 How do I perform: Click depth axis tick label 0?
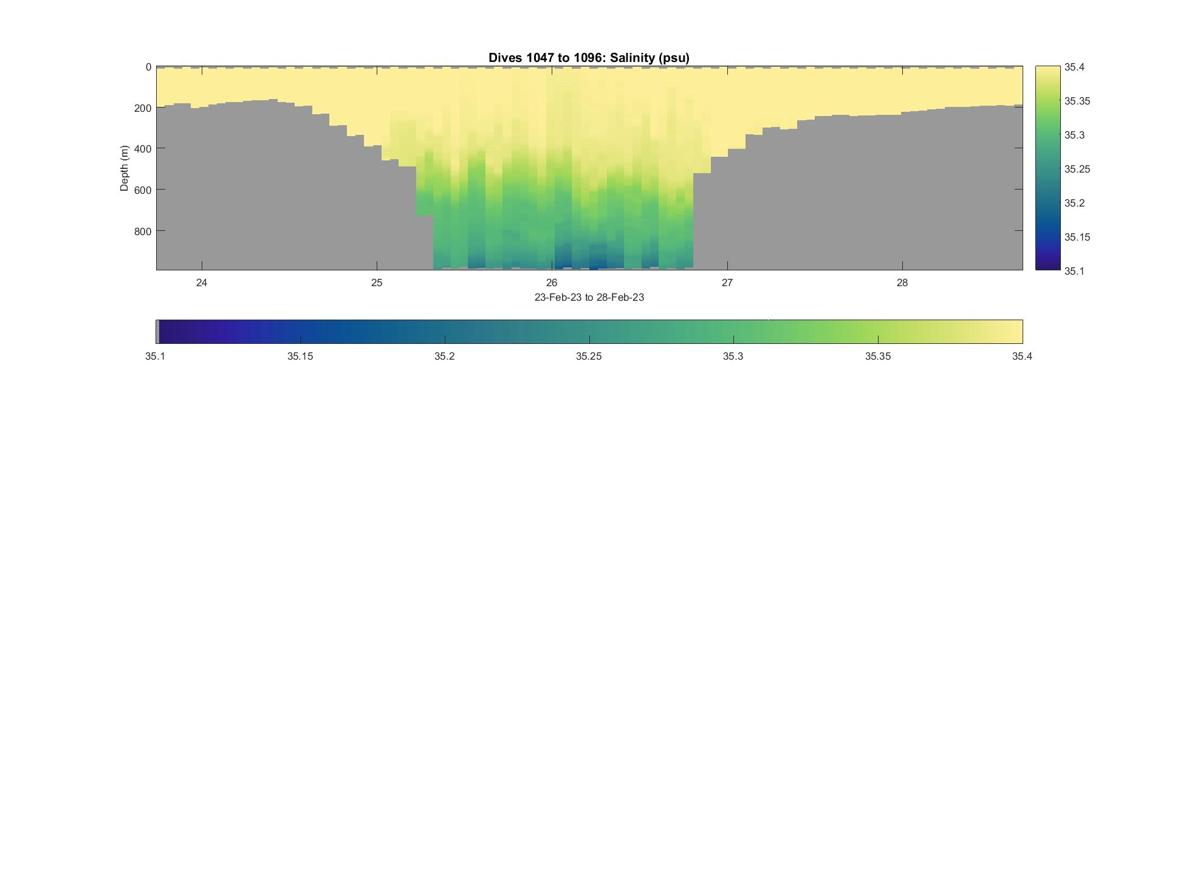point(148,68)
